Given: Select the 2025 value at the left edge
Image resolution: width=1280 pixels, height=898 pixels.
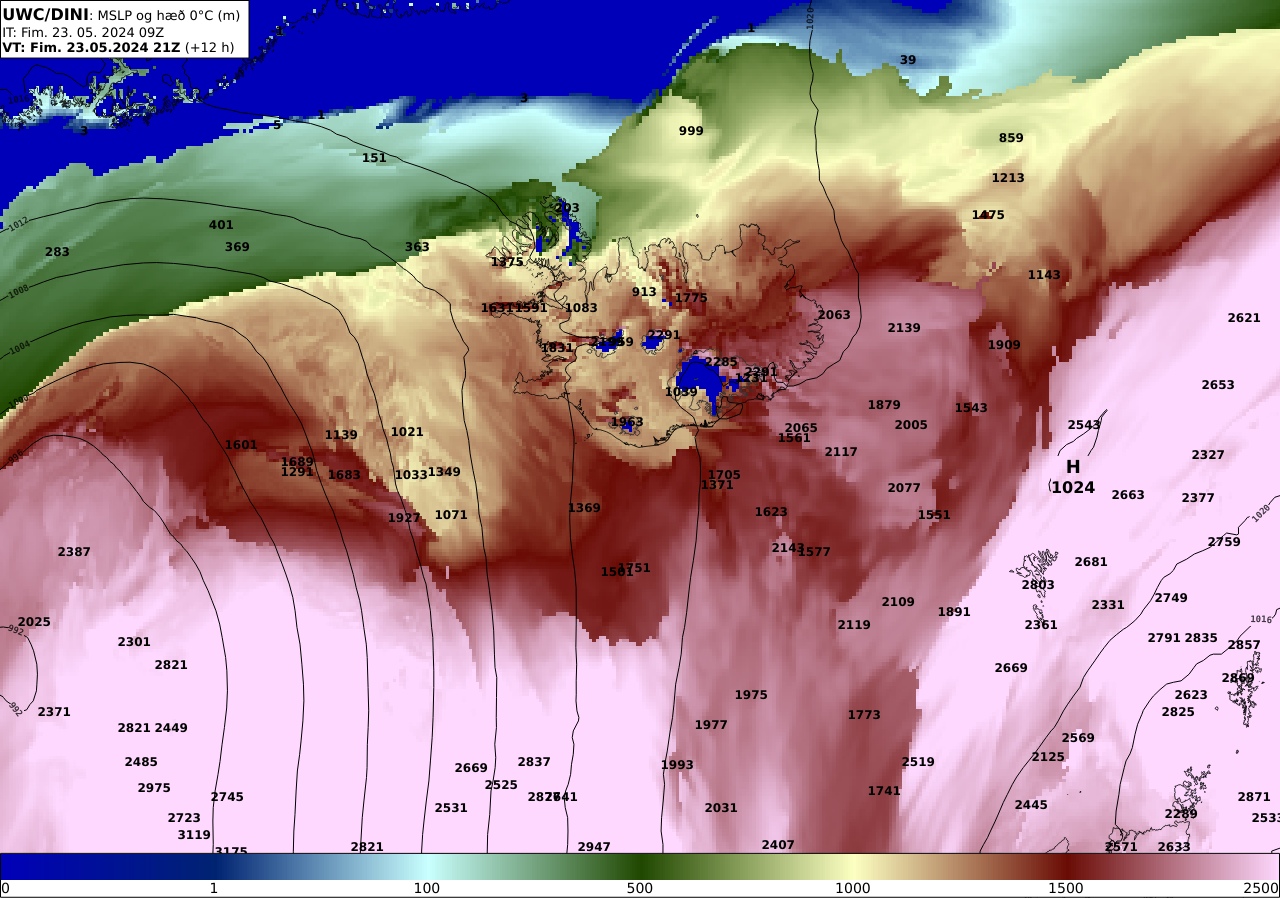Looking at the screenshot, I should pyautogui.click(x=34, y=622).
